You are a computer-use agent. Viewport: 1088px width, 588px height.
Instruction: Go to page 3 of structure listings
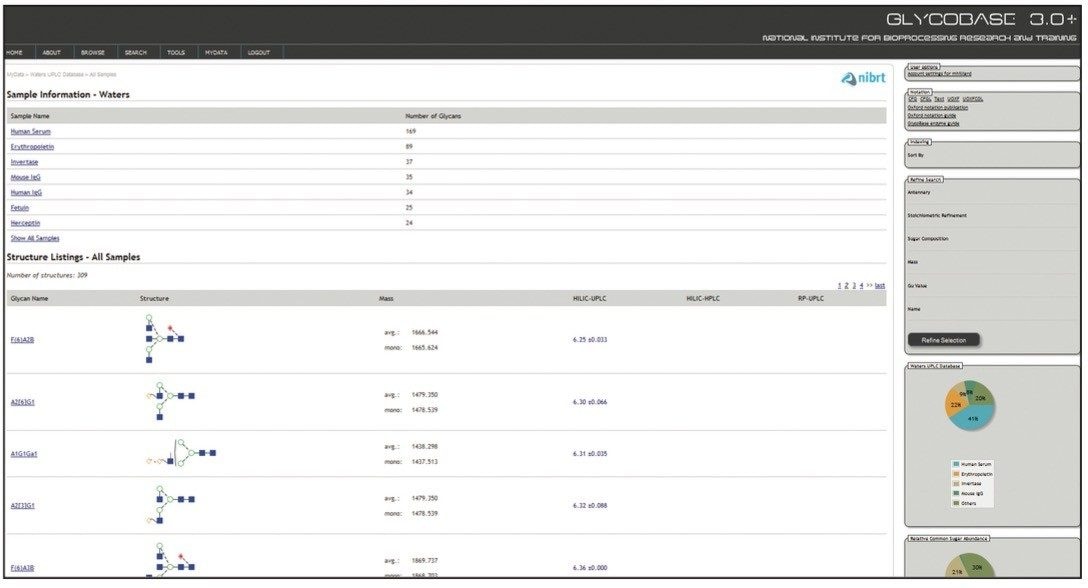[854, 286]
